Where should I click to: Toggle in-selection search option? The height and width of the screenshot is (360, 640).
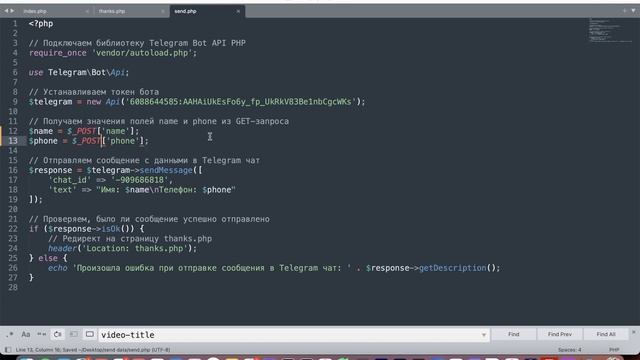[x=74, y=335]
